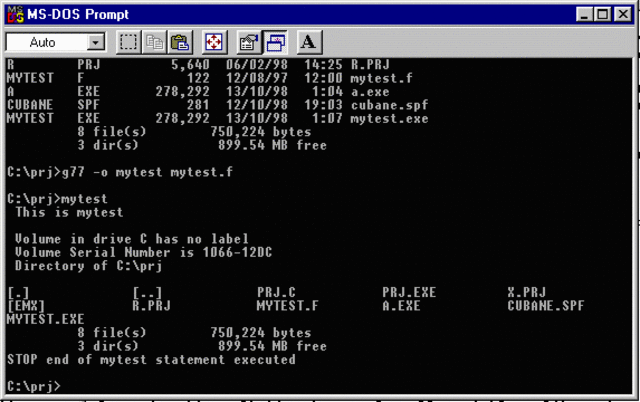Click the Mark selection toolbar icon
640x402 pixels.
click(x=129, y=42)
